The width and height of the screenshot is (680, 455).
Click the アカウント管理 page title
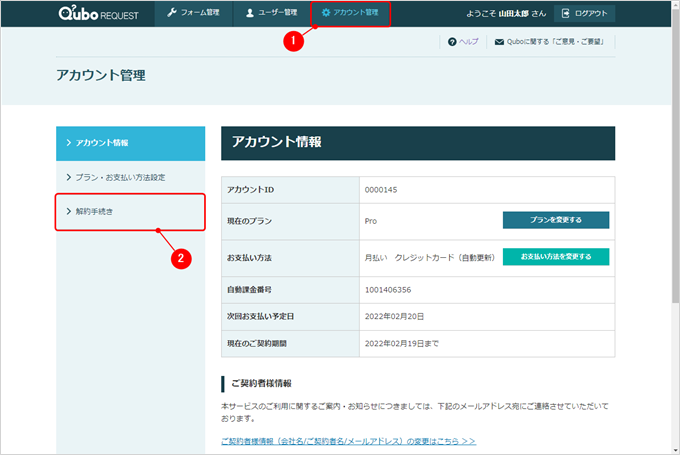[101, 75]
